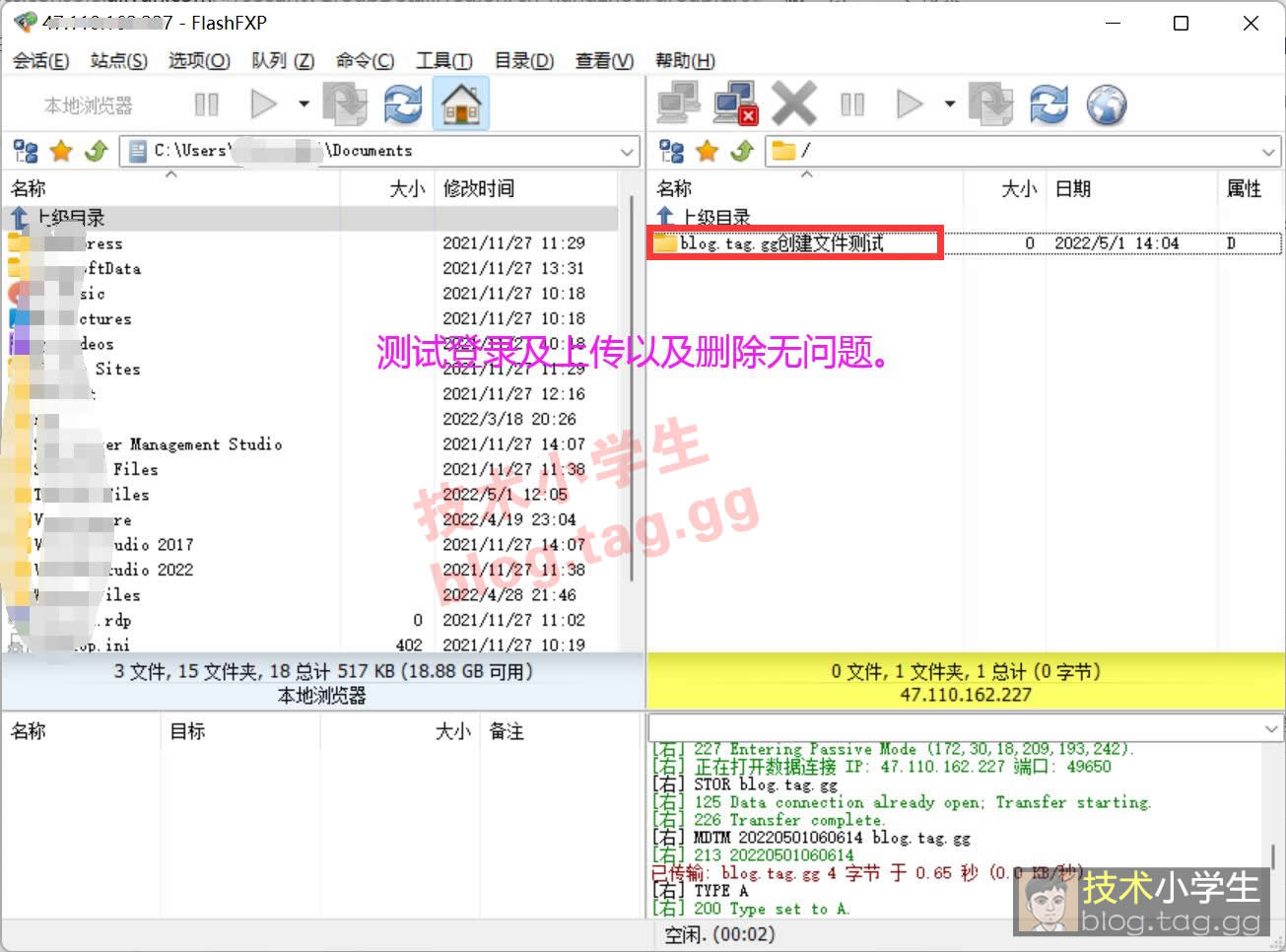Expand the local path Documents dropdown
Screen dimensions: 1286x952
pos(627,152)
